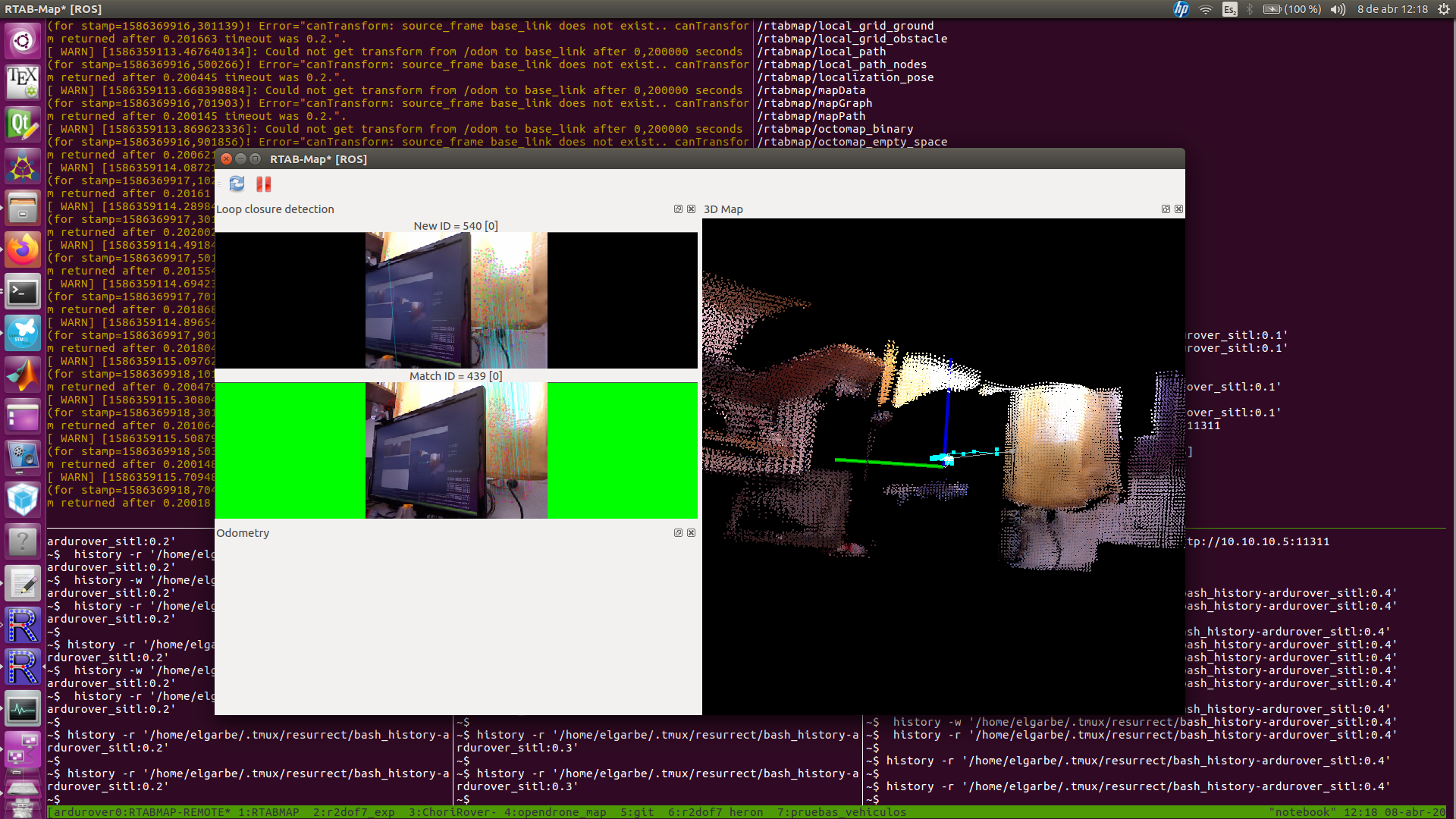Open System Monitor from the dock
The height and width of the screenshot is (819, 1456).
pyautogui.click(x=23, y=709)
